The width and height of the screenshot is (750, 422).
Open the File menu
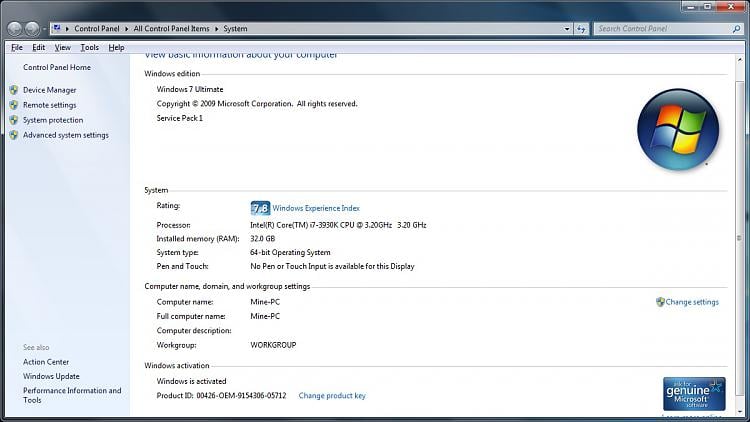(x=17, y=47)
